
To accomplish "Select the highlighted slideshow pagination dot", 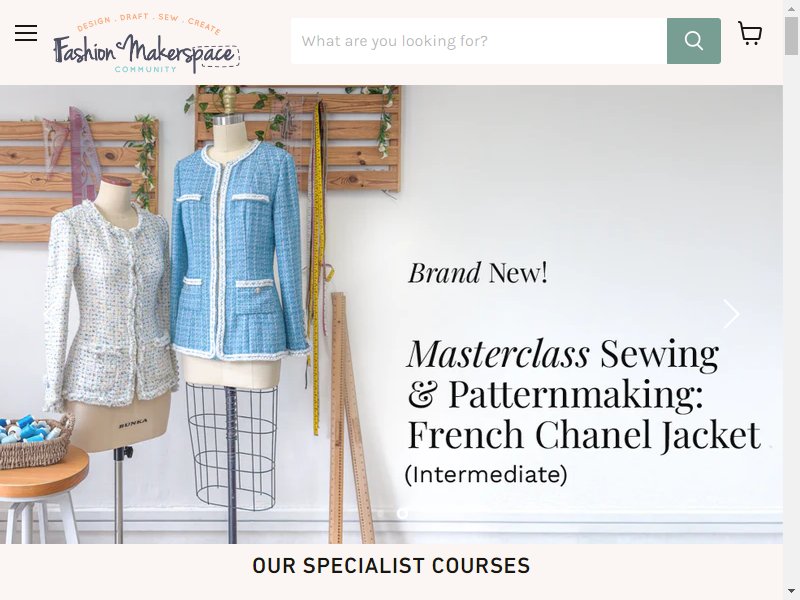I will 402,513.
